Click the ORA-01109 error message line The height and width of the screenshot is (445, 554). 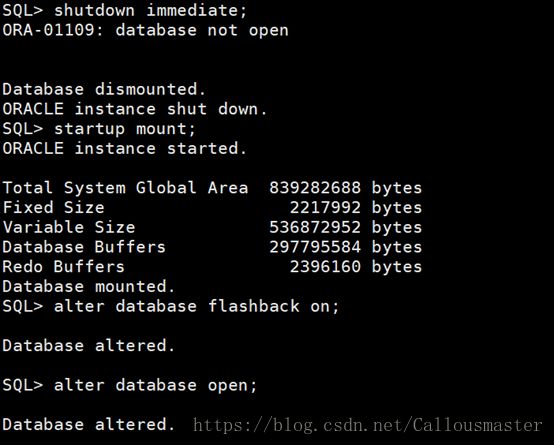click(145, 30)
